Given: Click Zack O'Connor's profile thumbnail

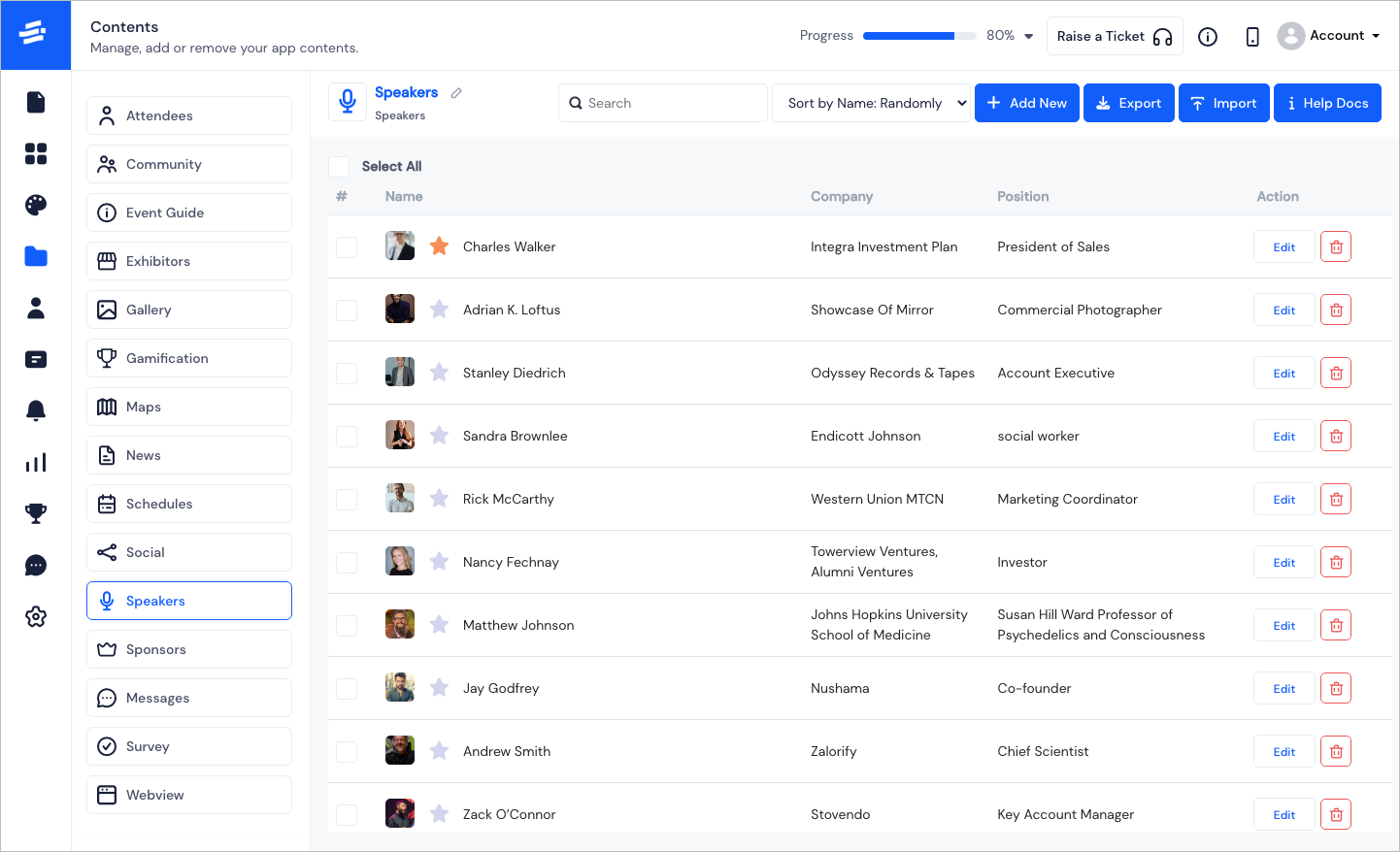Looking at the screenshot, I should [x=400, y=813].
